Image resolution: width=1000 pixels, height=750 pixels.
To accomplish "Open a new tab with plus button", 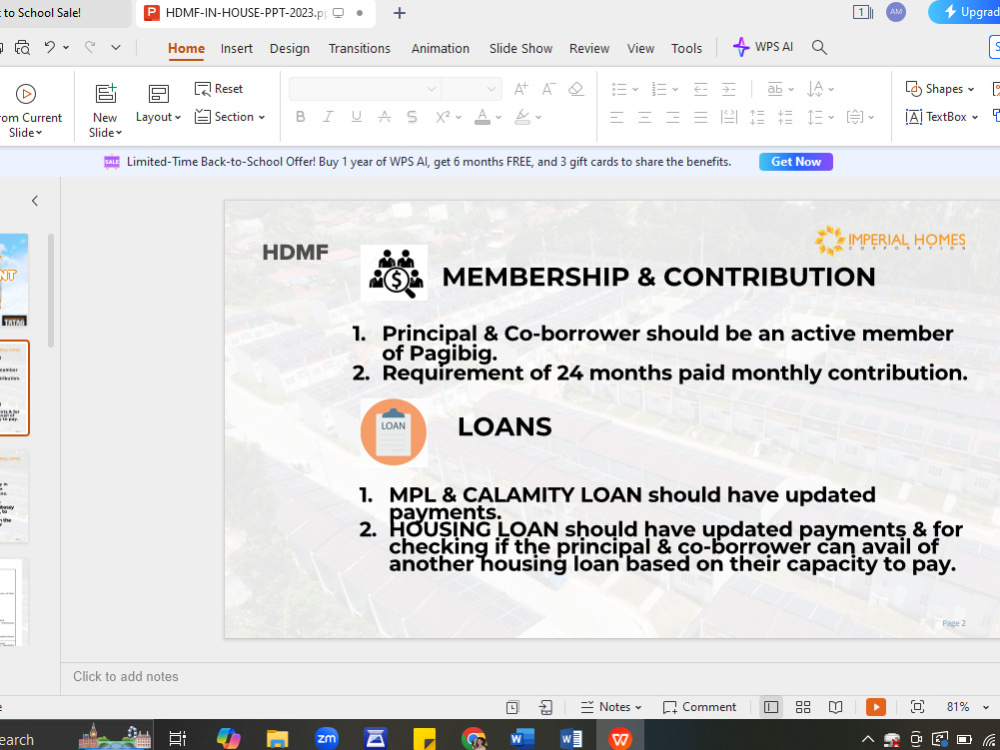I will (x=399, y=13).
